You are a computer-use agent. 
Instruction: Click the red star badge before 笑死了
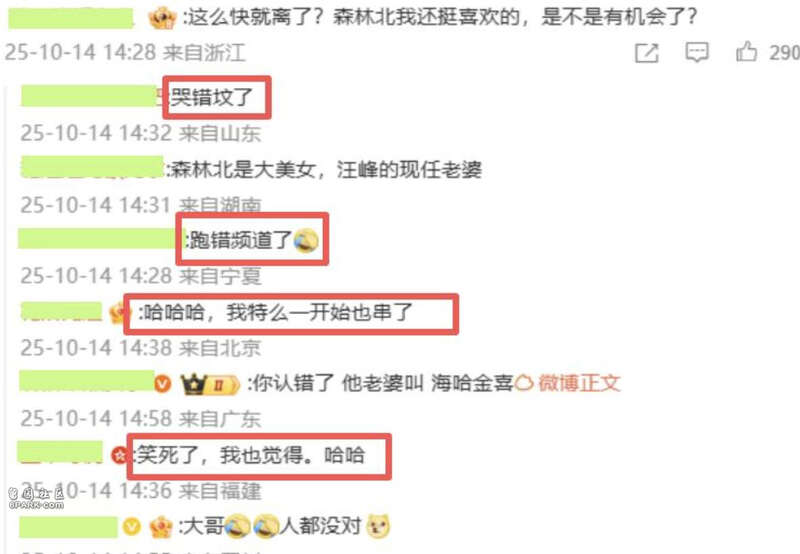119,455
